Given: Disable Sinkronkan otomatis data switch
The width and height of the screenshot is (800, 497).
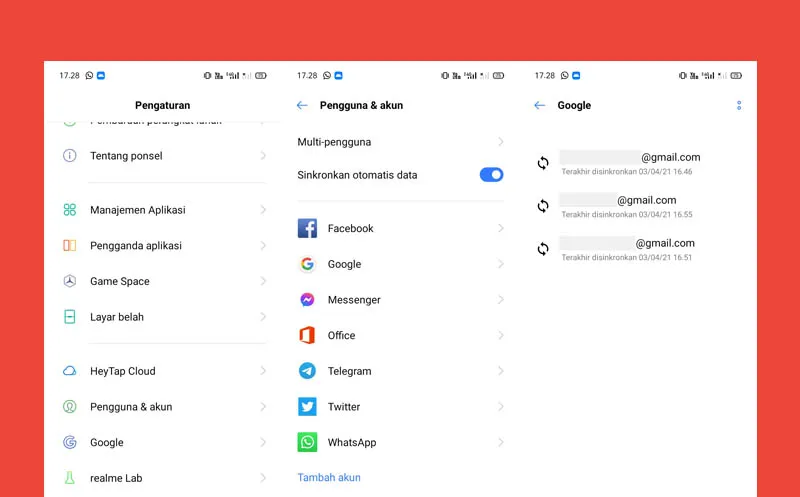Looking at the screenshot, I should pyautogui.click(x=491, y=175).
